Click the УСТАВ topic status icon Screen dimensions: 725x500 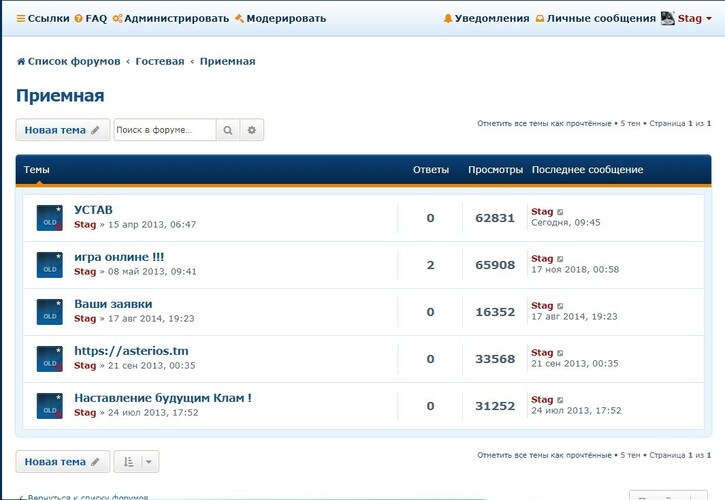(x=50, y=218)
